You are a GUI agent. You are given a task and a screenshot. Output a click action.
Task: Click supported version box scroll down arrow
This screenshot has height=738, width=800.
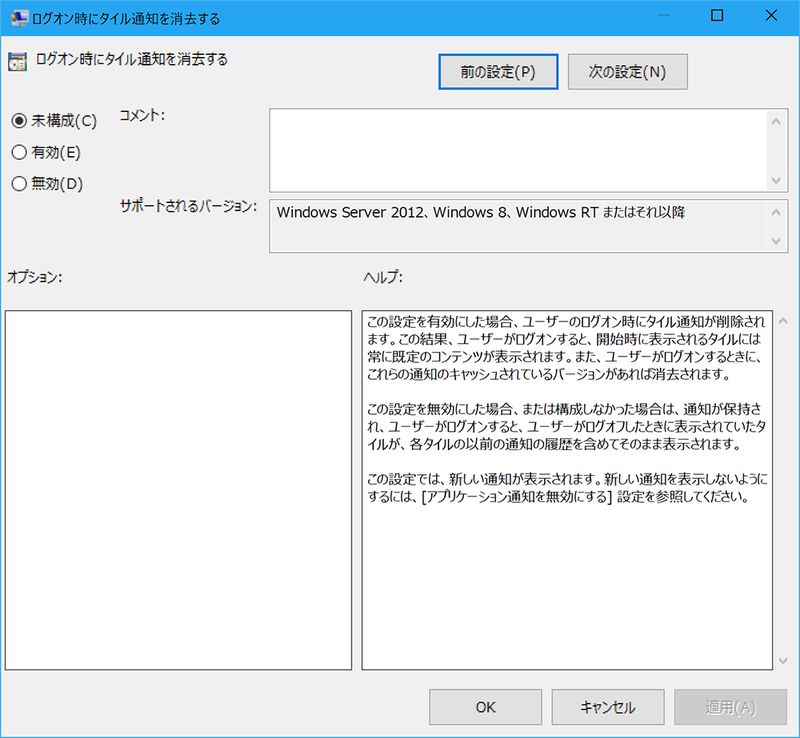click(x=776, y=240)
